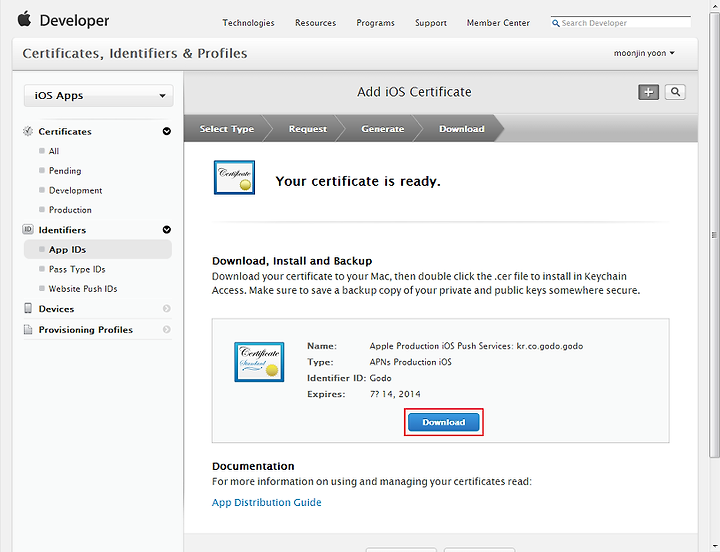Click the Developer title link

pyautogui.click(x=74, y=21)
